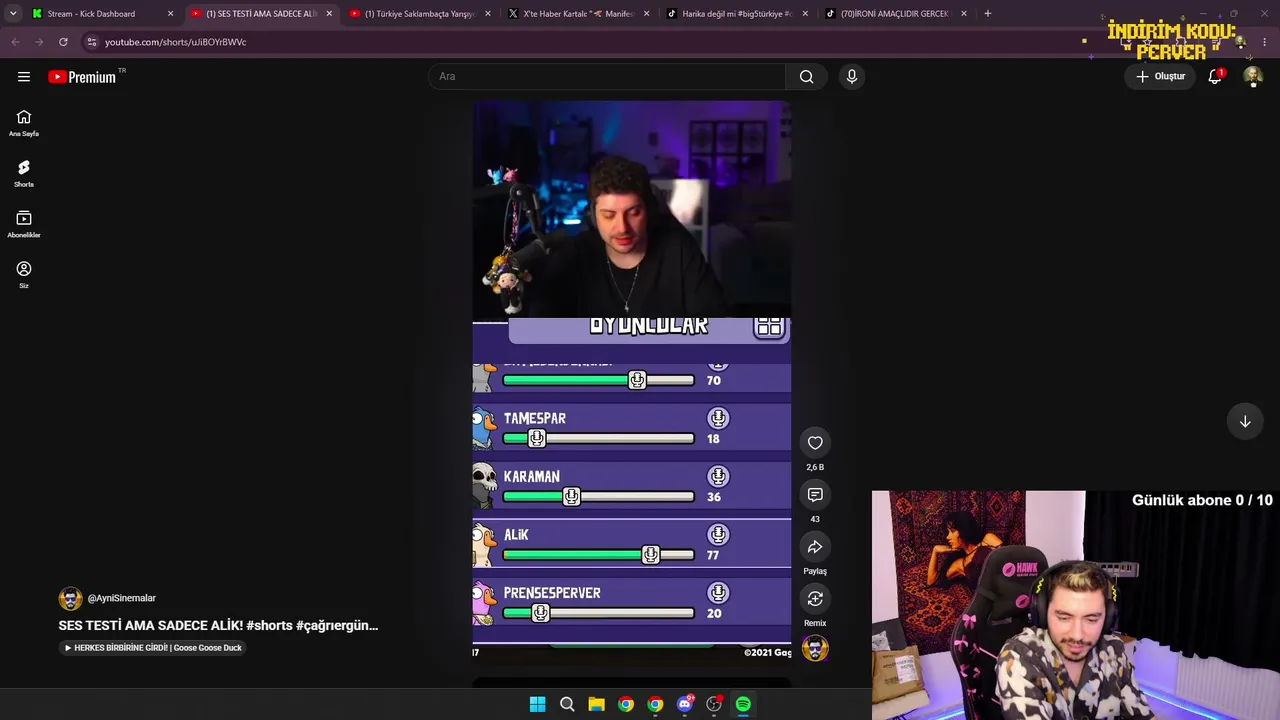Open OBS Studio from the taskbar
Screen dimensions: 1280x720
[714, 704]
